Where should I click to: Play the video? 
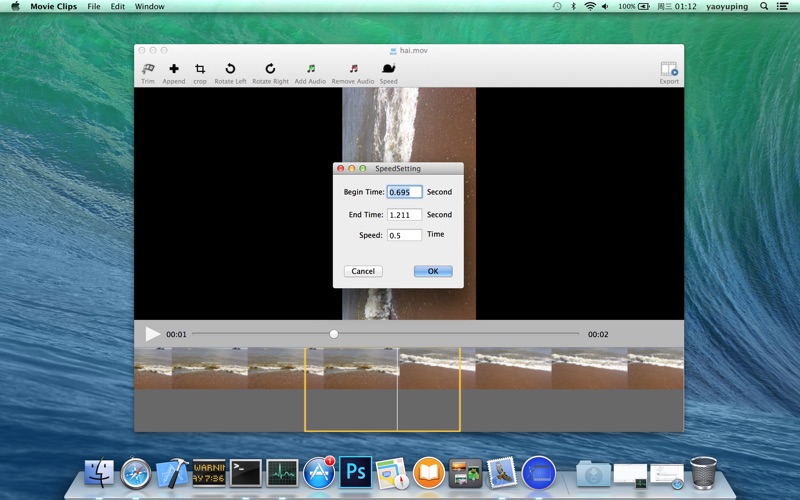[x=152, y=334]
